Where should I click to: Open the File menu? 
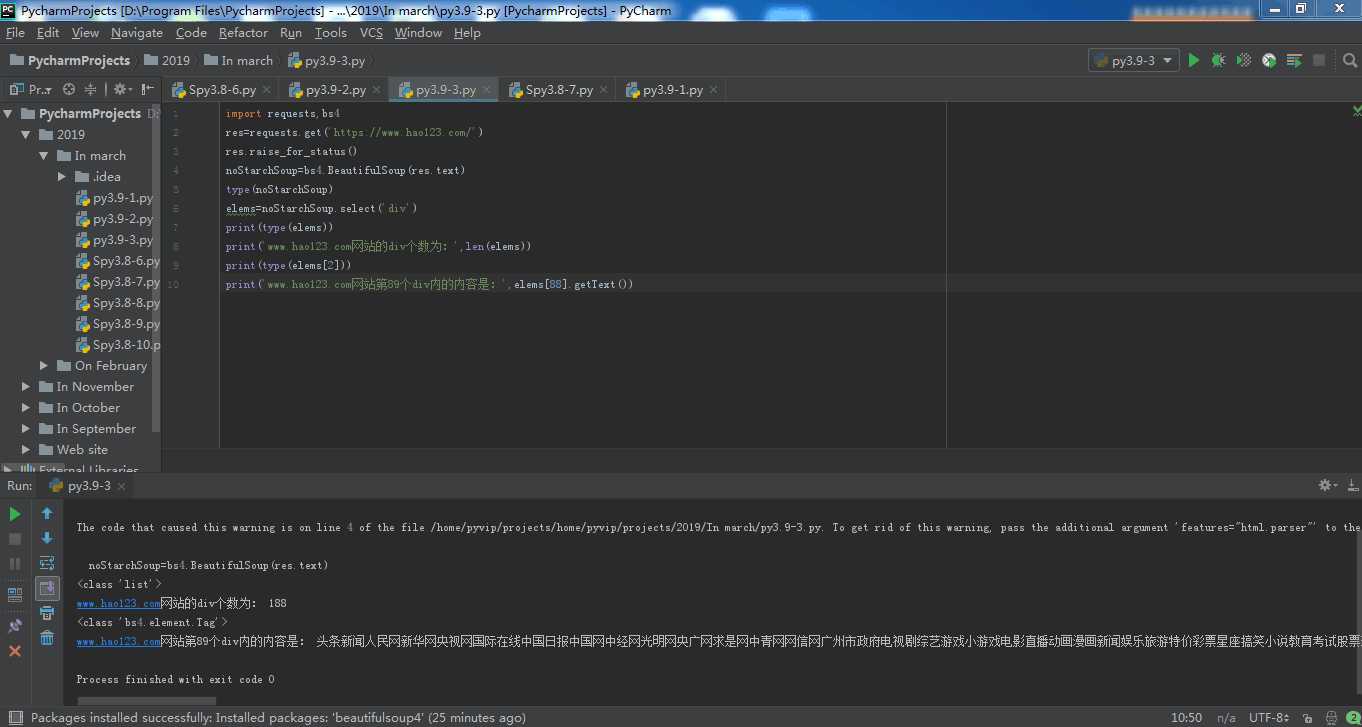(15, 33)
